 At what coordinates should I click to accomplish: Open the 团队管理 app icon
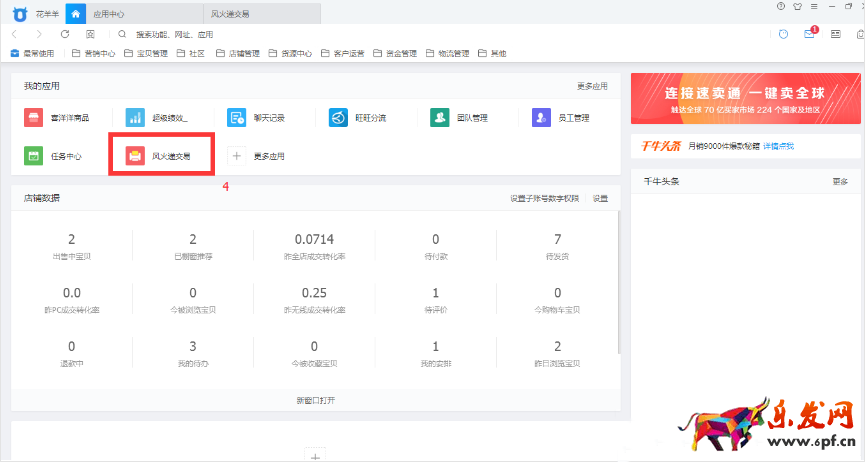point(439,118)
